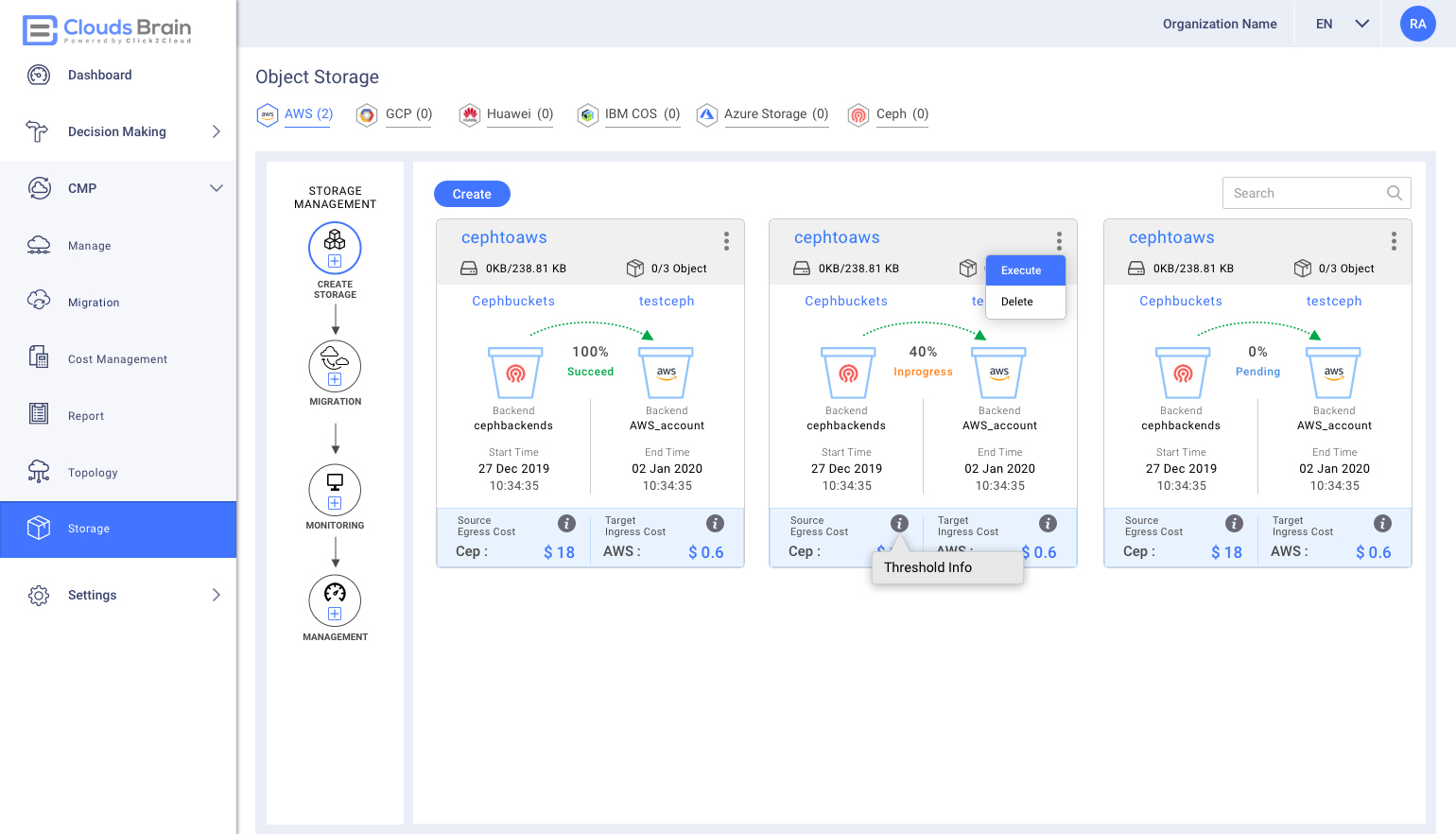Open cephtoaws title on the Pending card
Image resolution: width=1456 pixels, height=834 pixels.
pos(1171,237)
